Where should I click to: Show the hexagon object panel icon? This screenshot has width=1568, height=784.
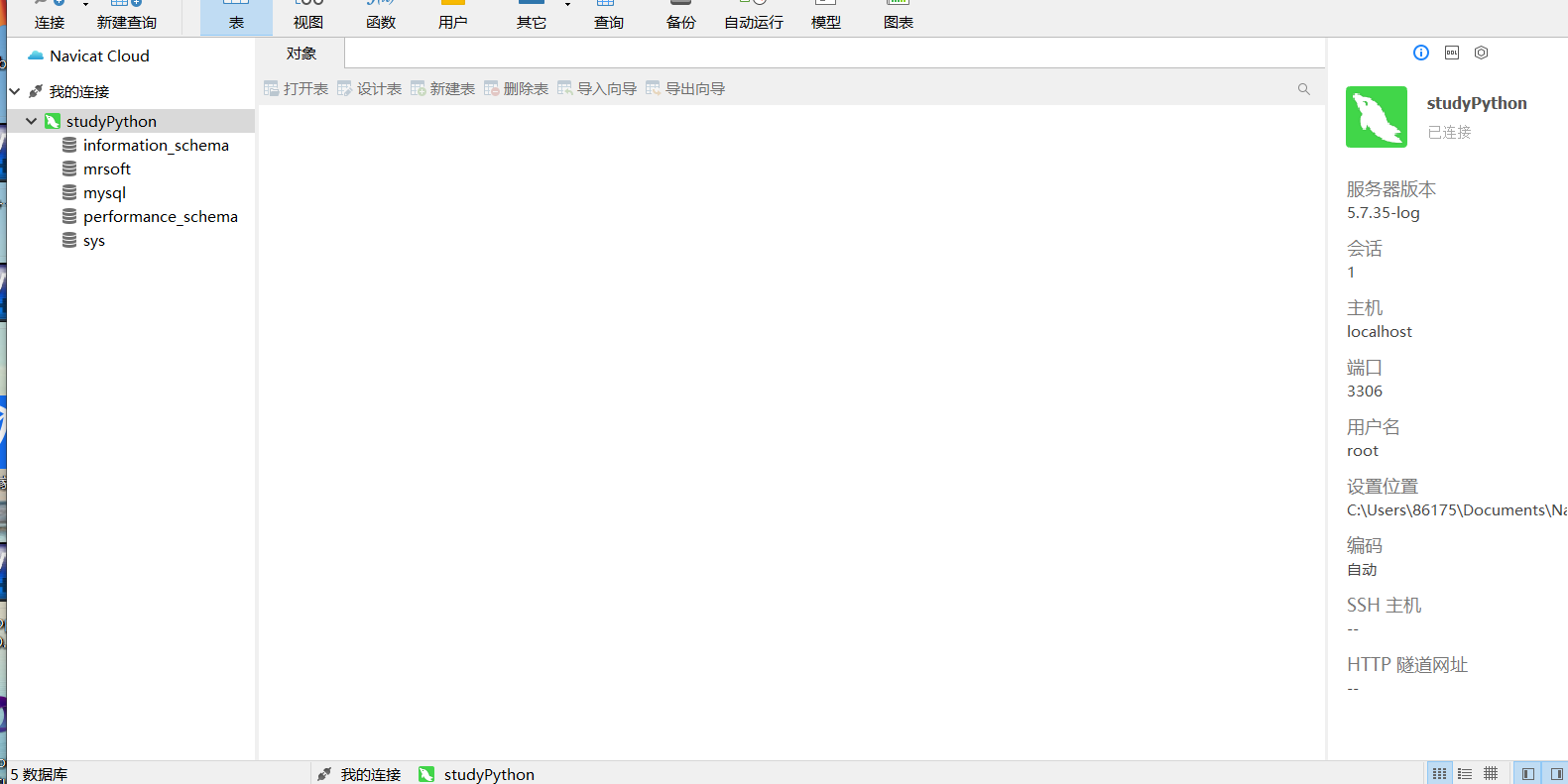coord(1482,53)
